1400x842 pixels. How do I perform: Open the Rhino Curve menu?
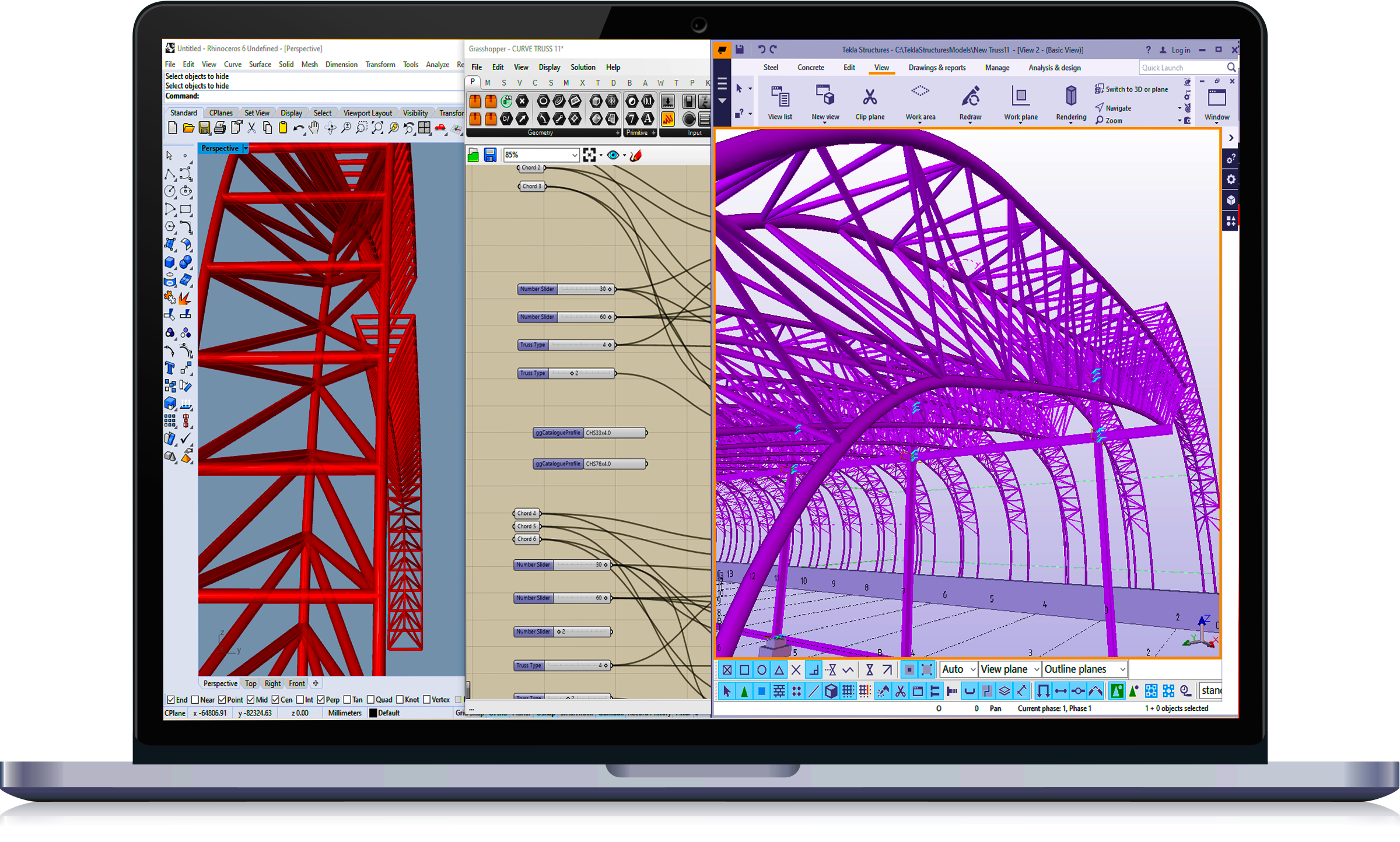232,65
